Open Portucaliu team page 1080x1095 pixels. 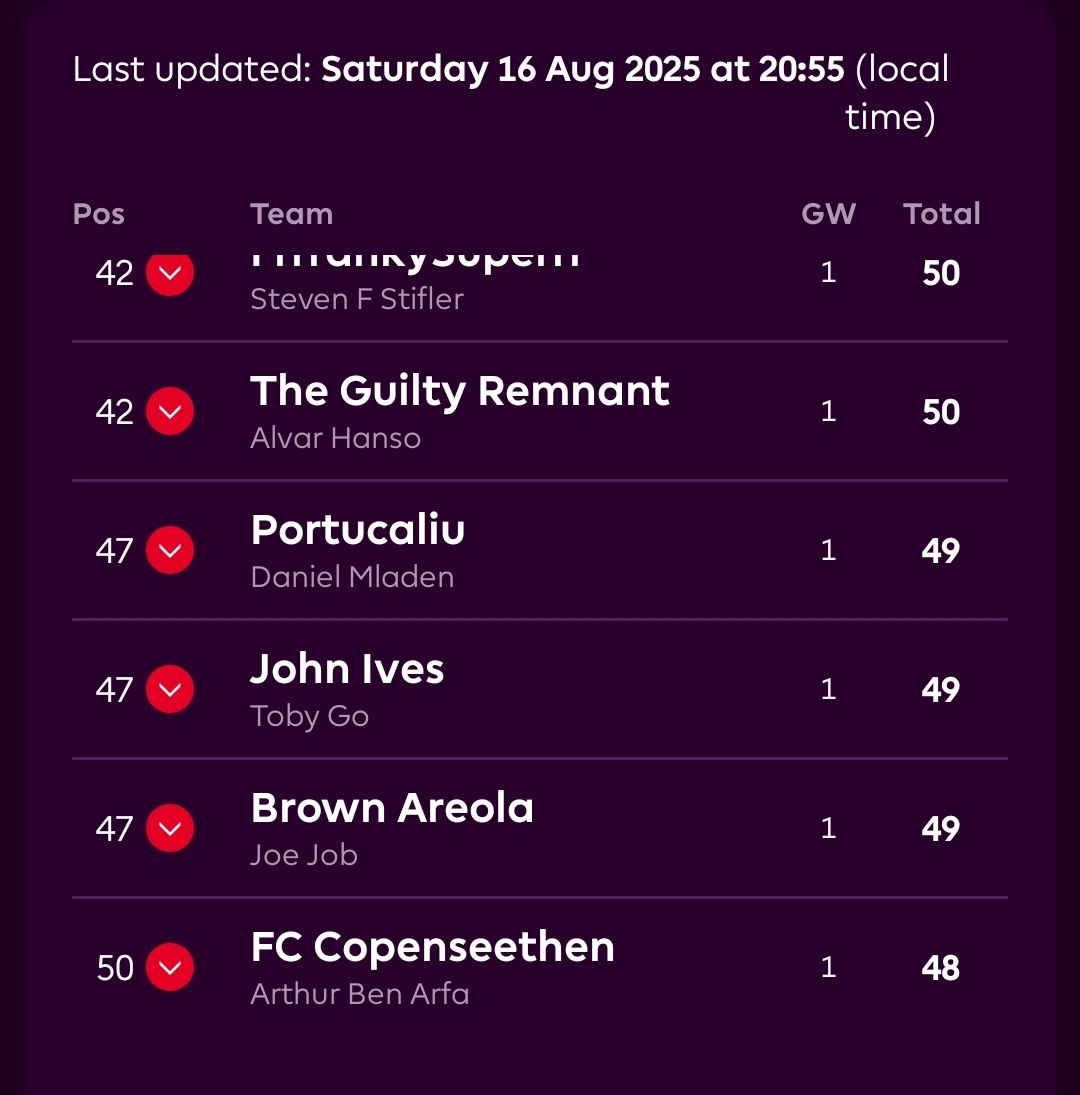pyautogui.click(x=358, y=530)
